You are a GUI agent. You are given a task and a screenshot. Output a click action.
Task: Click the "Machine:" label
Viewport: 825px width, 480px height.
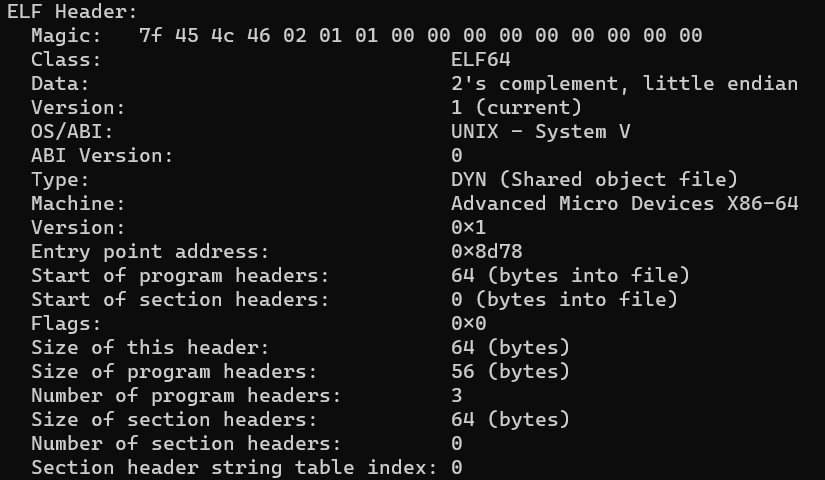click(x=78, y=204)
